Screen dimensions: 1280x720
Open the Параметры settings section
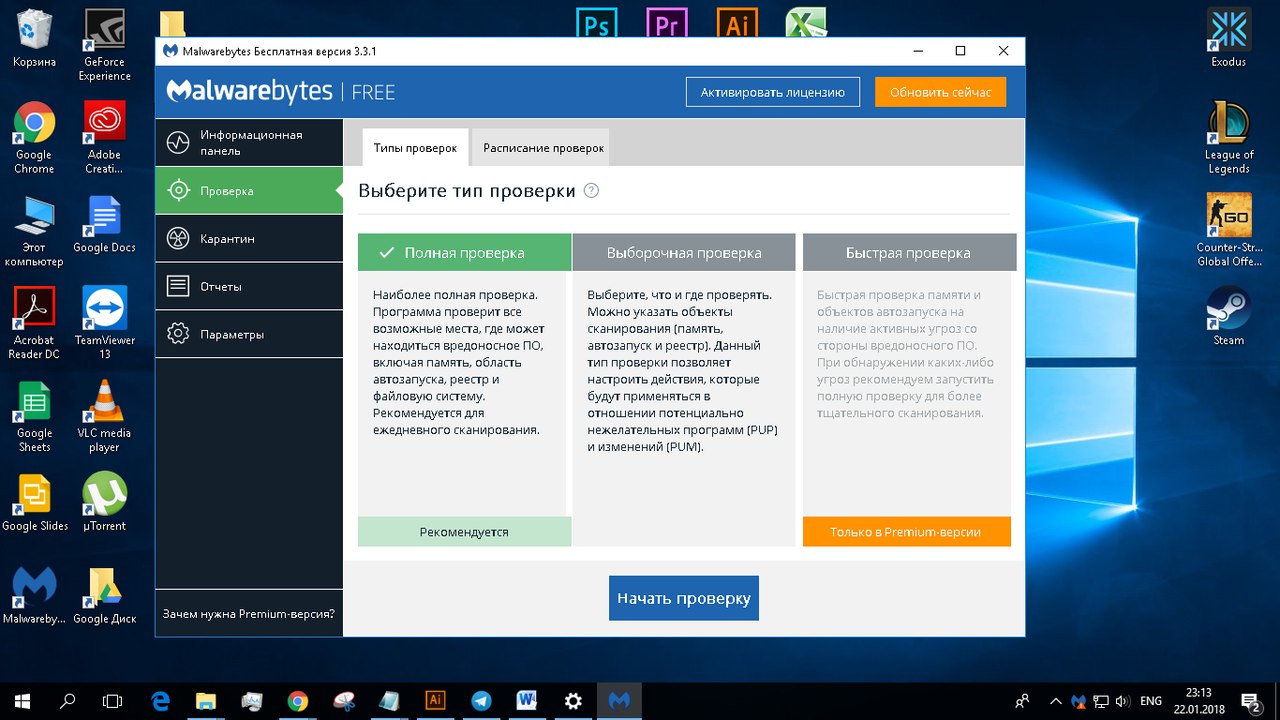tap(249, 334)
